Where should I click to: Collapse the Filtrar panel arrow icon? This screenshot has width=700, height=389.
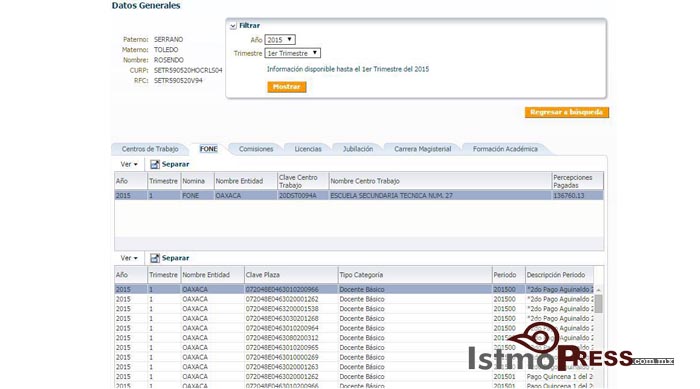click(x=233, y=26)
